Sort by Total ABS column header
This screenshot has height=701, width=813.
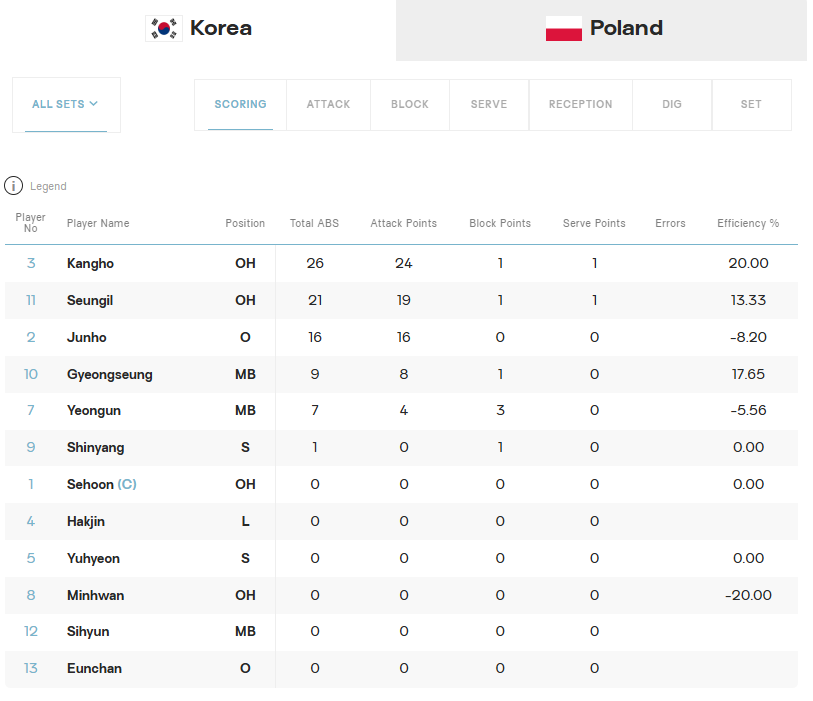click(314, 223)
